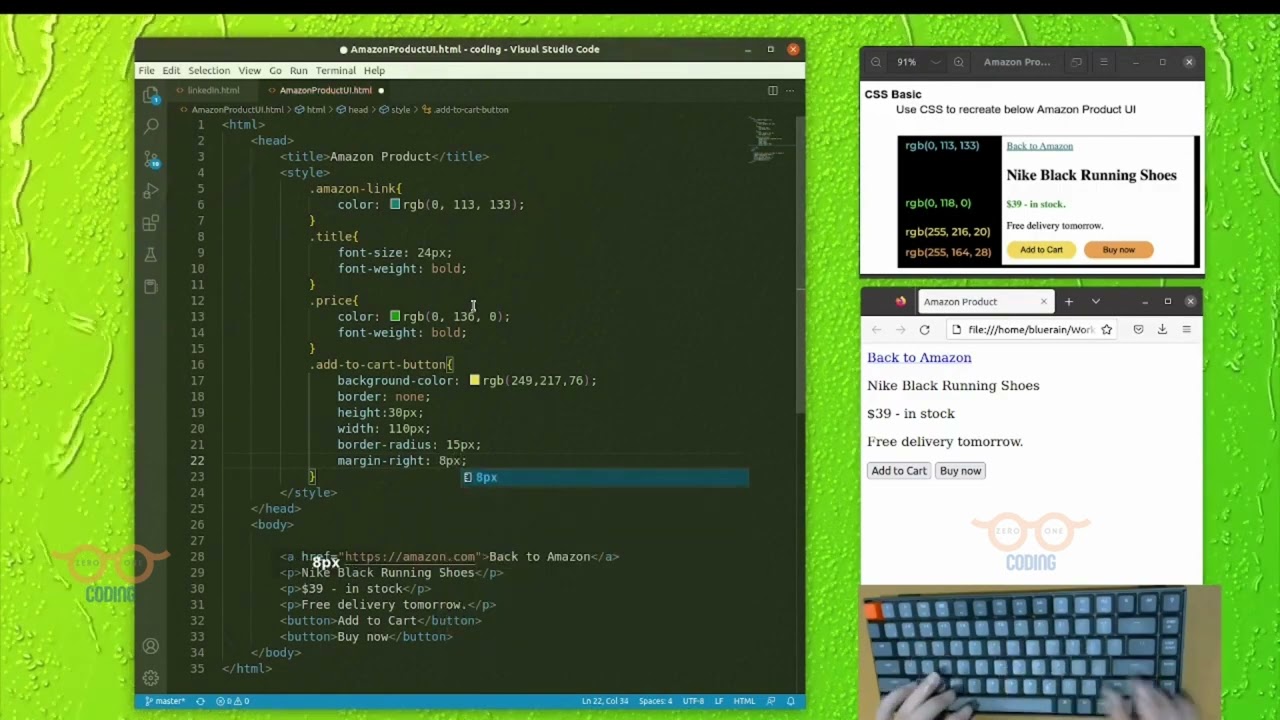Open problems errors and warnings indicator
The height and width of the screenshot is (720, 1280).
[x=232, y=701]
